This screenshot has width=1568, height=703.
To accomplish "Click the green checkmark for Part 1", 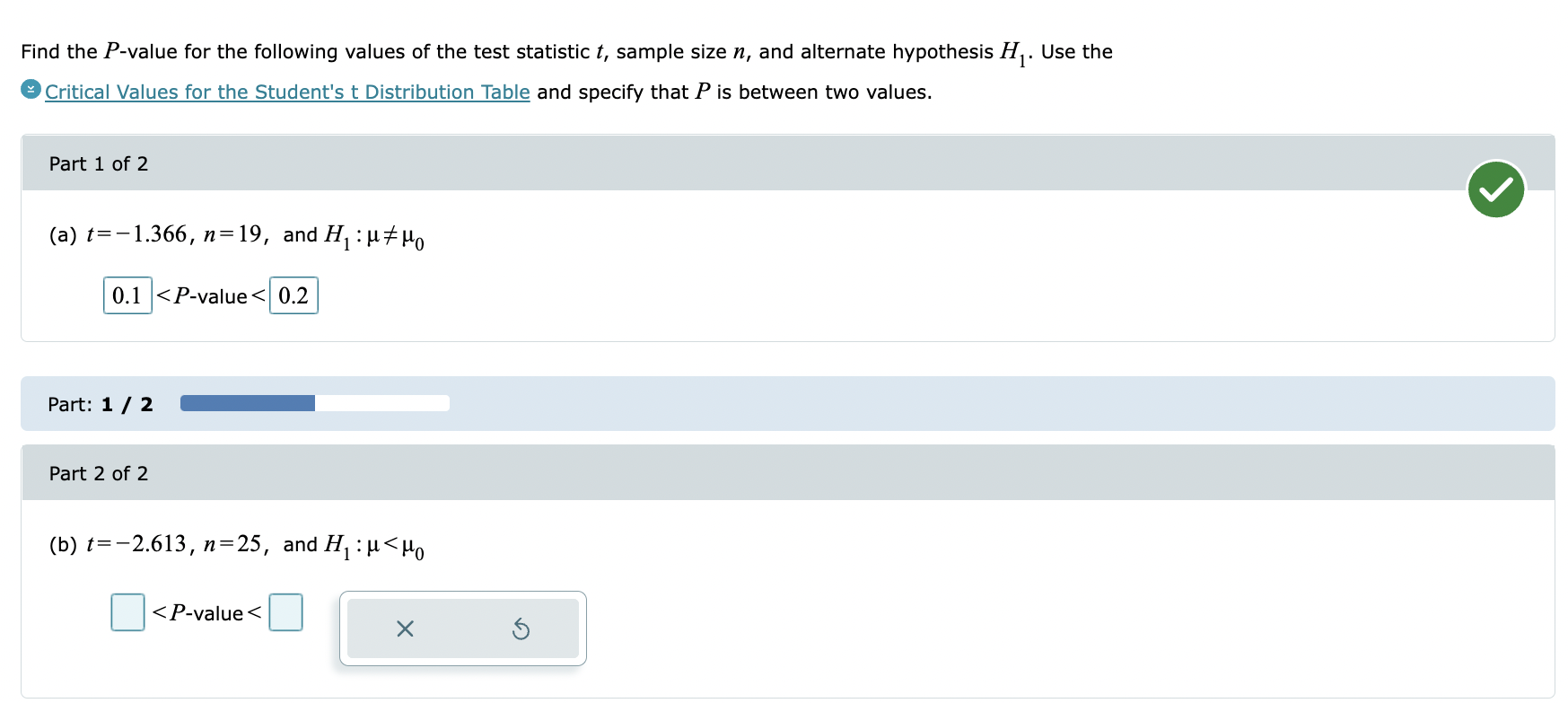I will click(1495, 189).
